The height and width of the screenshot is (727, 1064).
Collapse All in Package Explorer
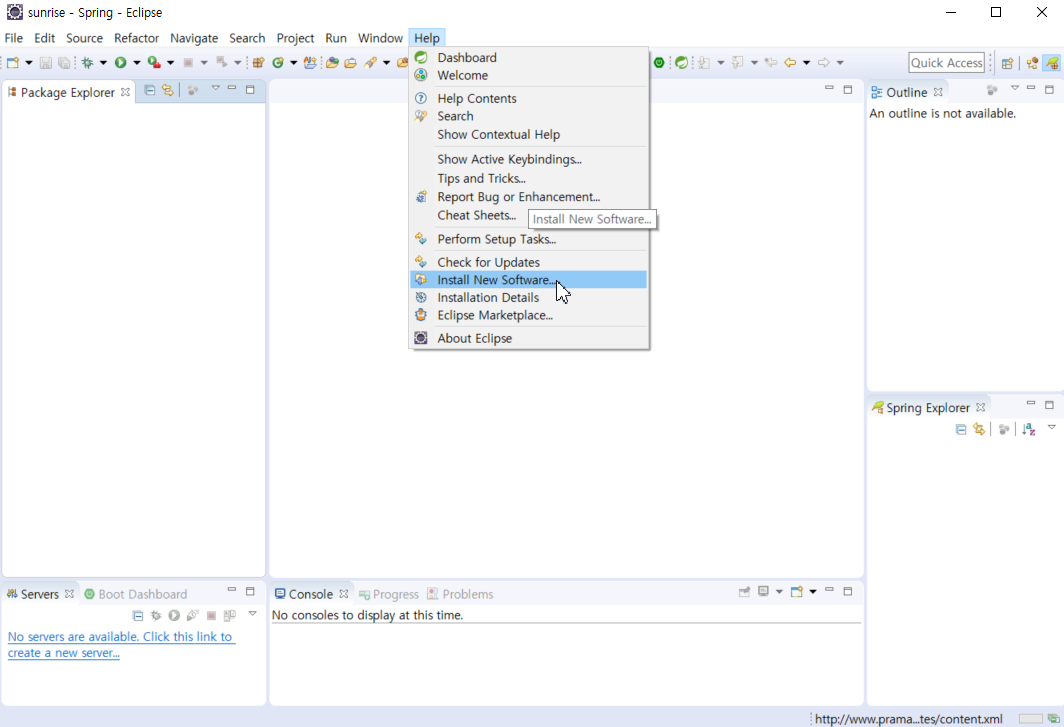click(150, 90)
